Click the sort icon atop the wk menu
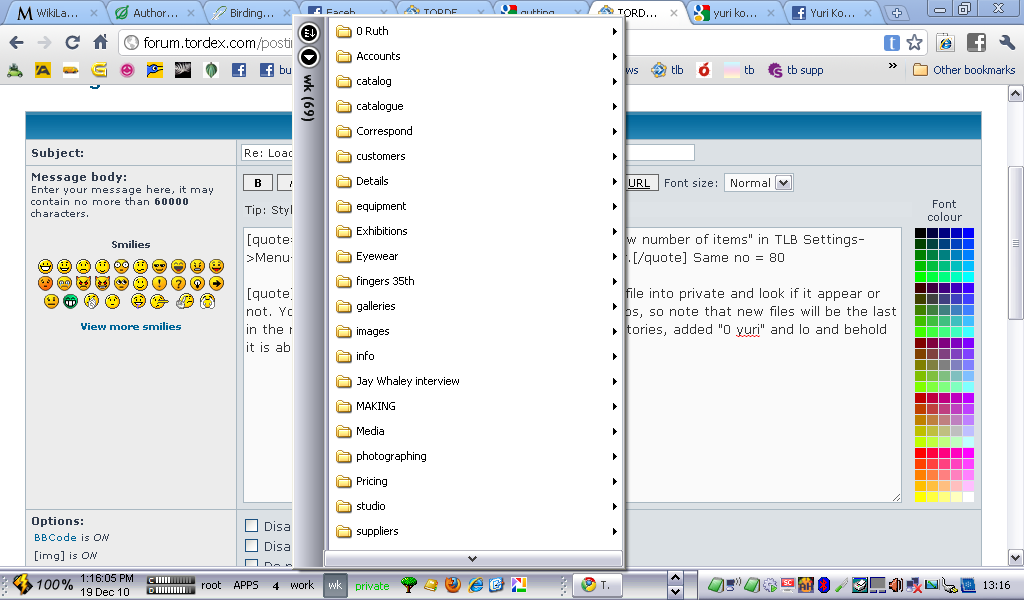The width and height of the screenshot is (1024, 600). click(309, 33)
